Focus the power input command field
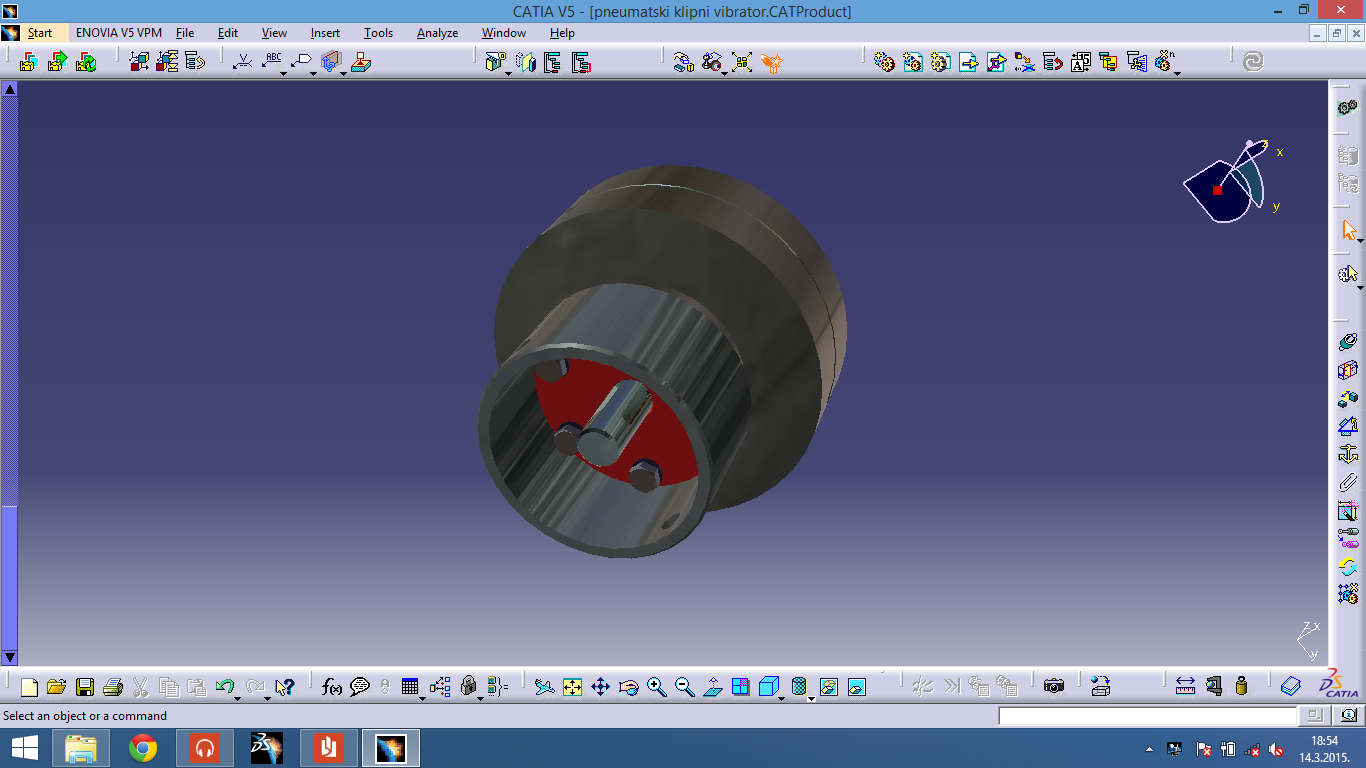The height and width of the screenshot is (768, 1366). [1148, 716]
